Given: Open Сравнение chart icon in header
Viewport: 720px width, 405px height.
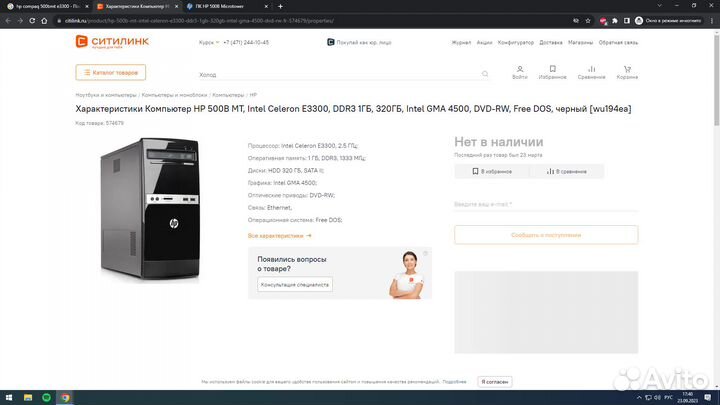Looking at the screenshot, I should [x=591, y=73].
